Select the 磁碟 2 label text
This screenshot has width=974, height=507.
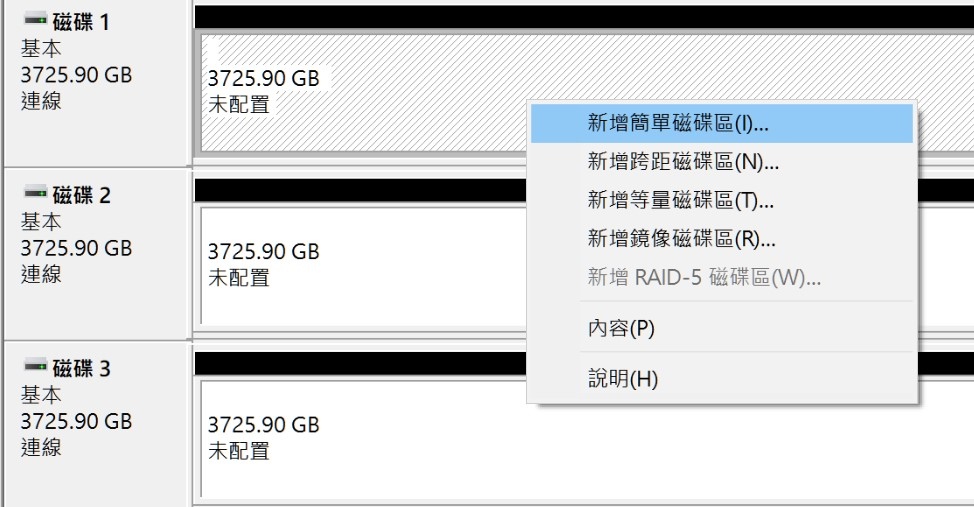[x=81, y=194]
